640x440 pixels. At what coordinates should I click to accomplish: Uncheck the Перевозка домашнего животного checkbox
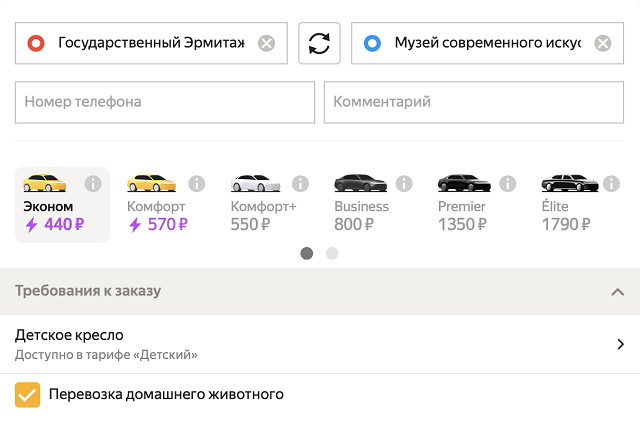(x=27, y=395)
